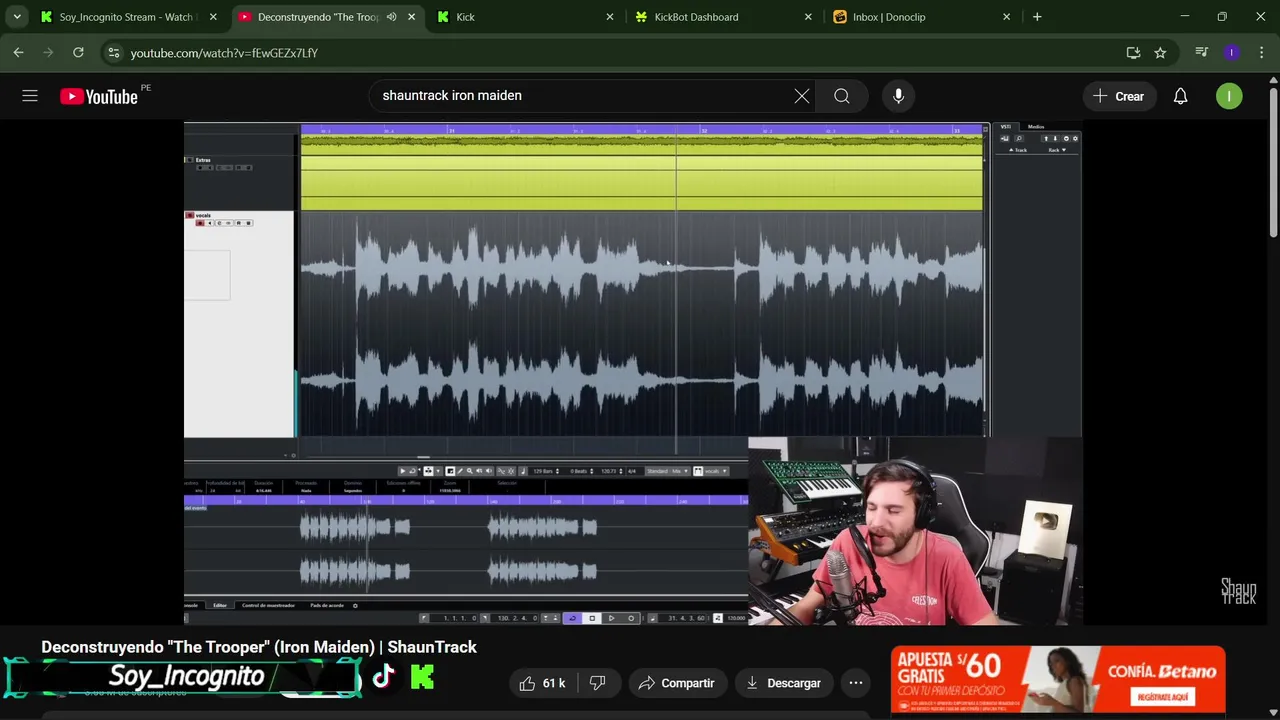Open the Medios tab in the right zone
The width and height of the screenshot is (1280, 720).
[x=1036, y=127]
